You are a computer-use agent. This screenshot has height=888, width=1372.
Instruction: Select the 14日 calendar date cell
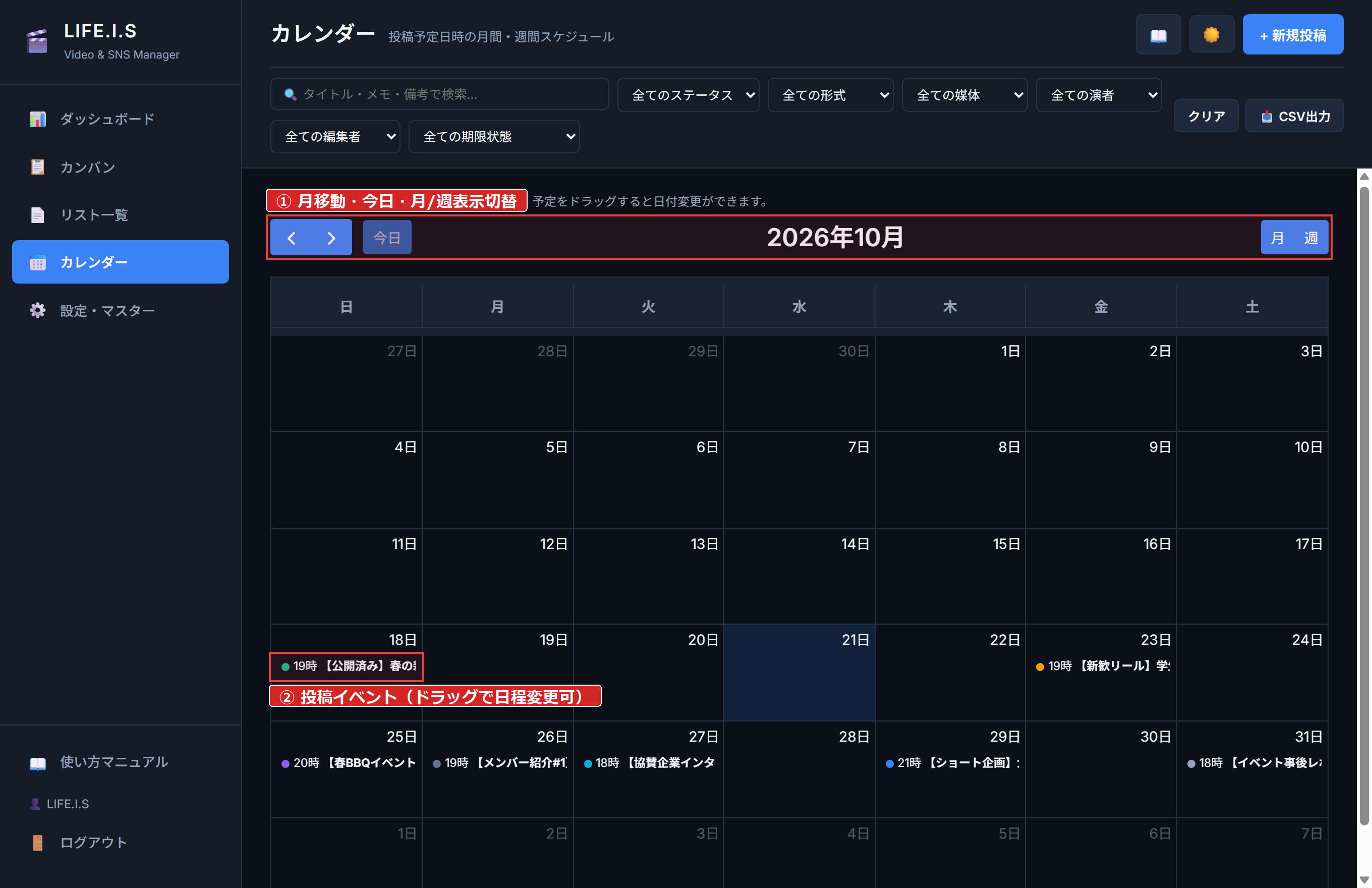coord(799,576)
